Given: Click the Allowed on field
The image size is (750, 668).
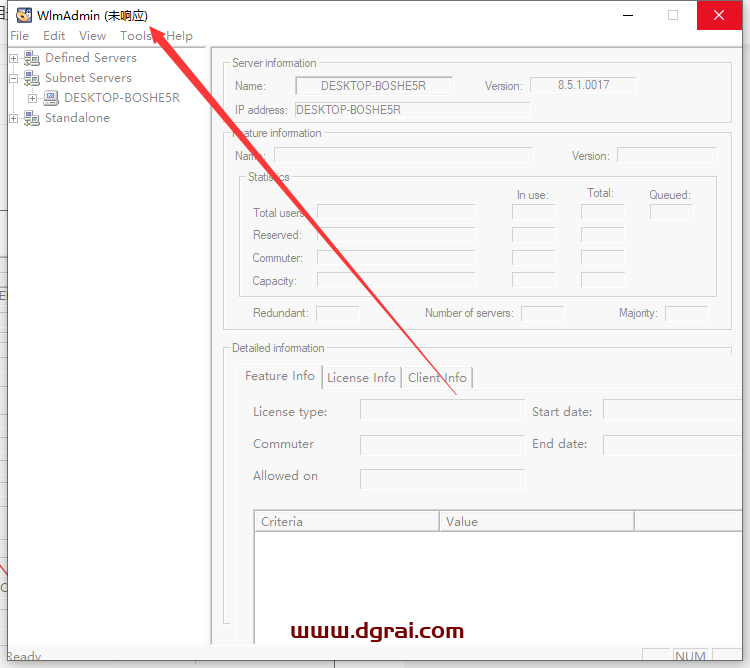Looking at the screenshot, I should (x=442, y=479).
